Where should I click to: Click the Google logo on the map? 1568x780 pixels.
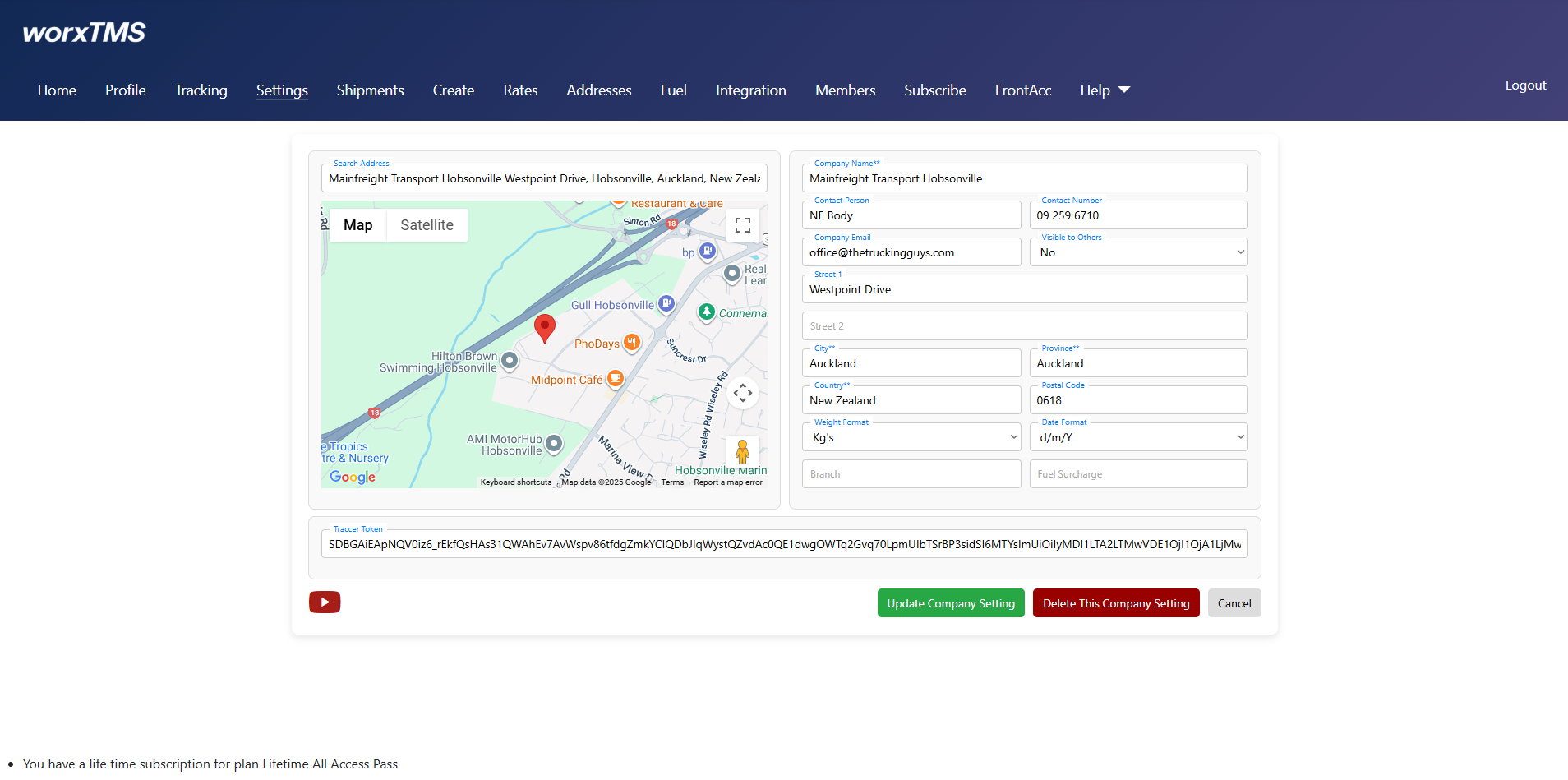click(x=352, y=477)
